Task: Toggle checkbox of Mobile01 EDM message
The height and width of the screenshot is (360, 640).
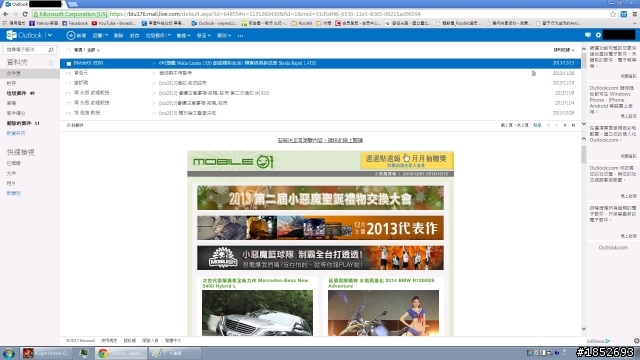Action: pyautogui.click(x=69, y=63)
